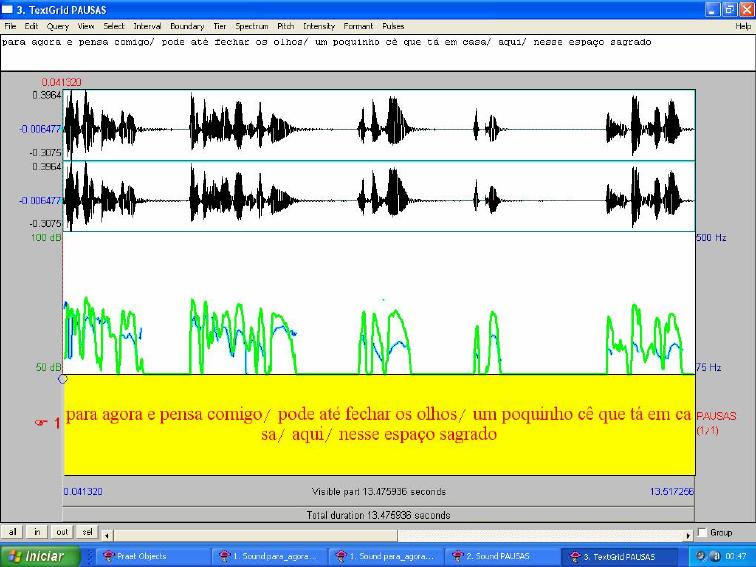
Task: Click the system tray clock 00:47
Action: 736,556
